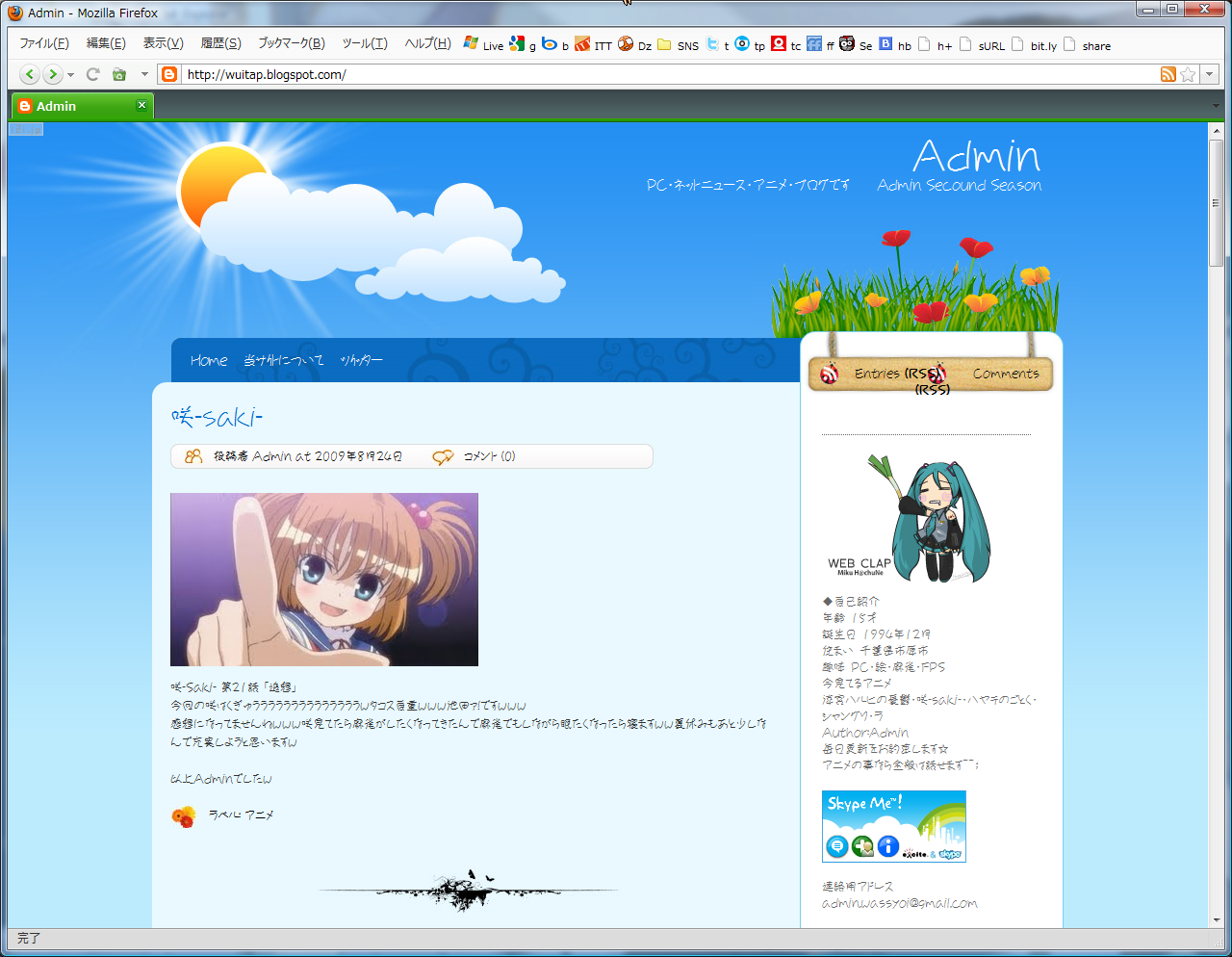Open the ヘルプ(H) menu

[427, 43]
